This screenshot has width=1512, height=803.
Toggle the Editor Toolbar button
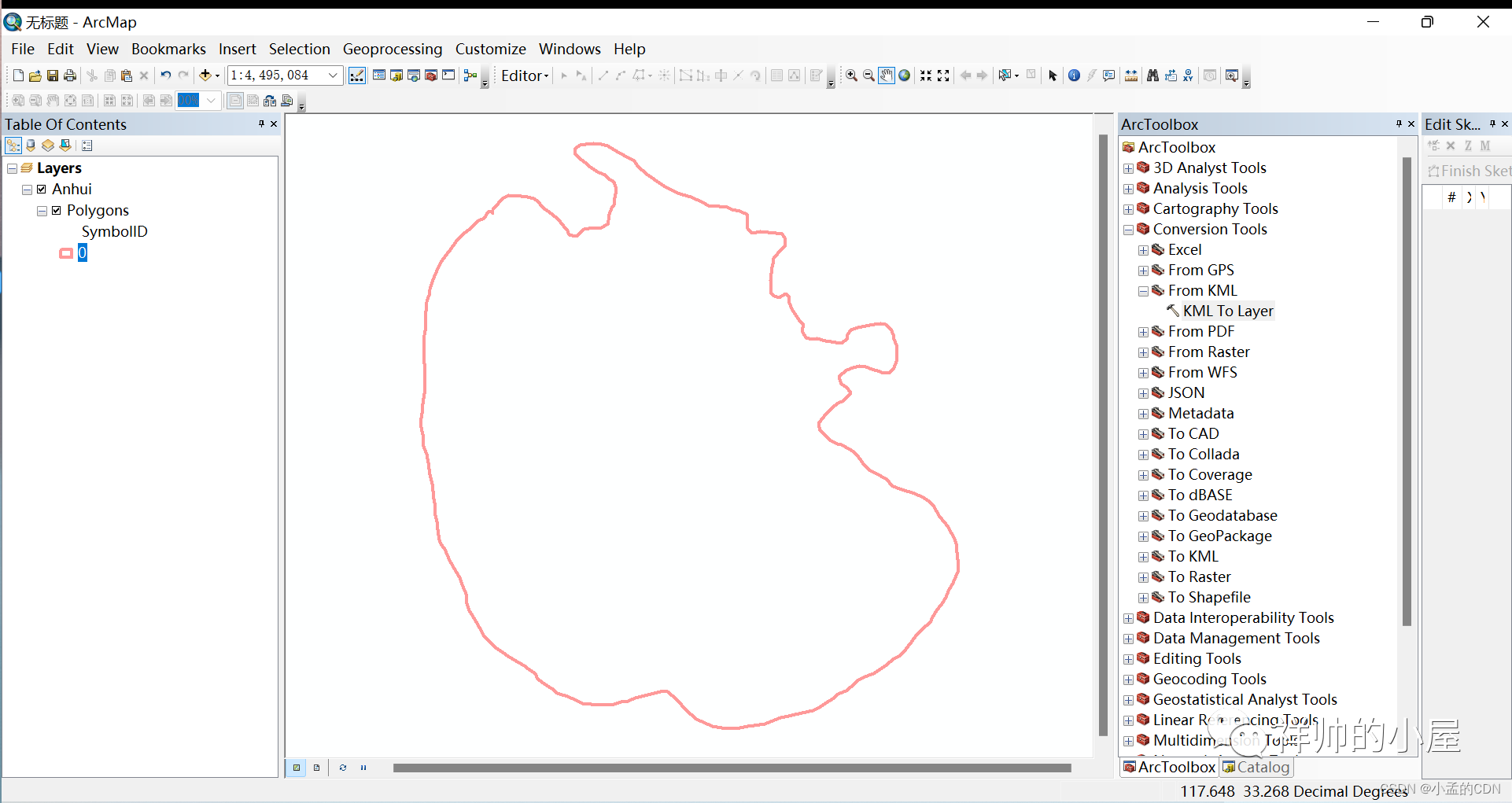click(357, 76)
